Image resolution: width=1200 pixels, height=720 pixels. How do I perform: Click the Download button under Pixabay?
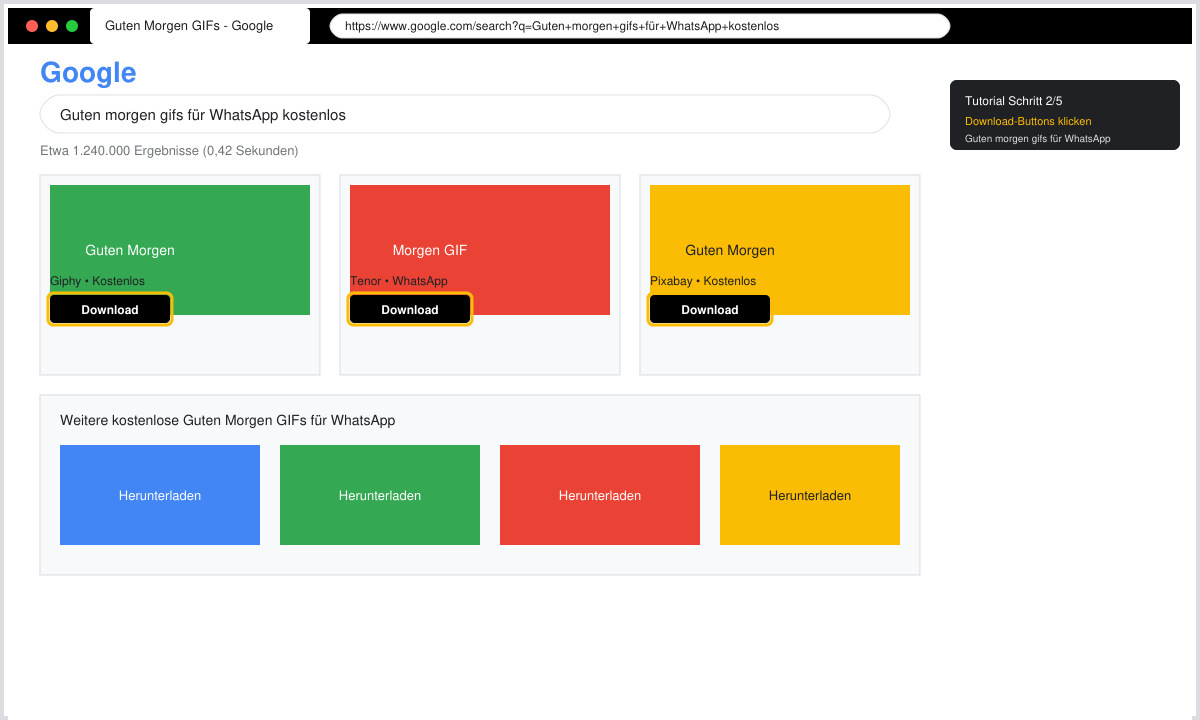coord(710,310)
